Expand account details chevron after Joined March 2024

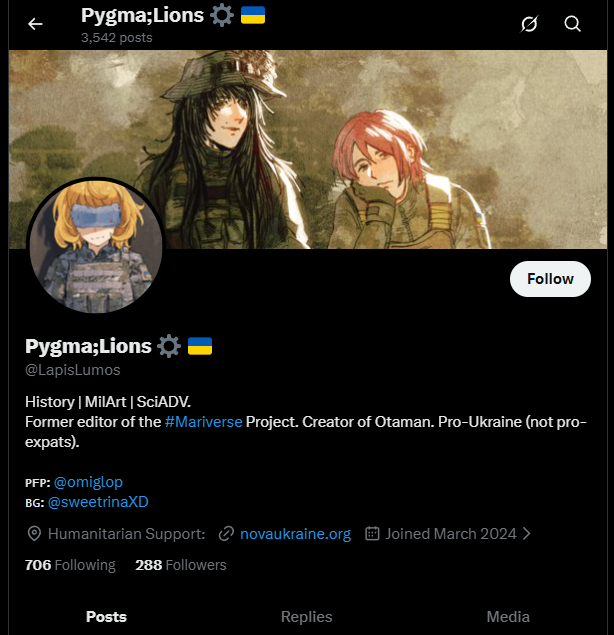527,533
